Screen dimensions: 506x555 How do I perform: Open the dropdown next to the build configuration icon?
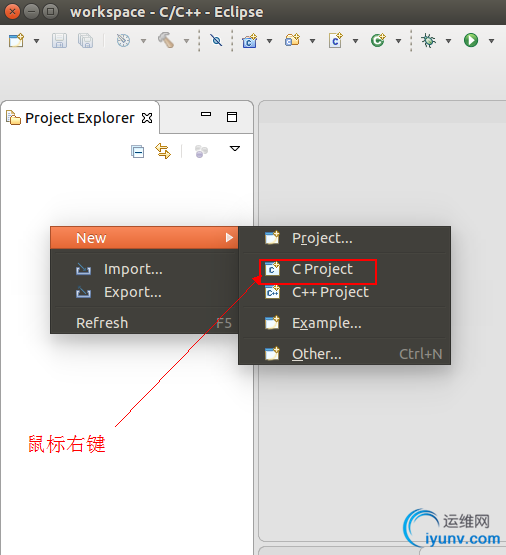coord(143,41)
